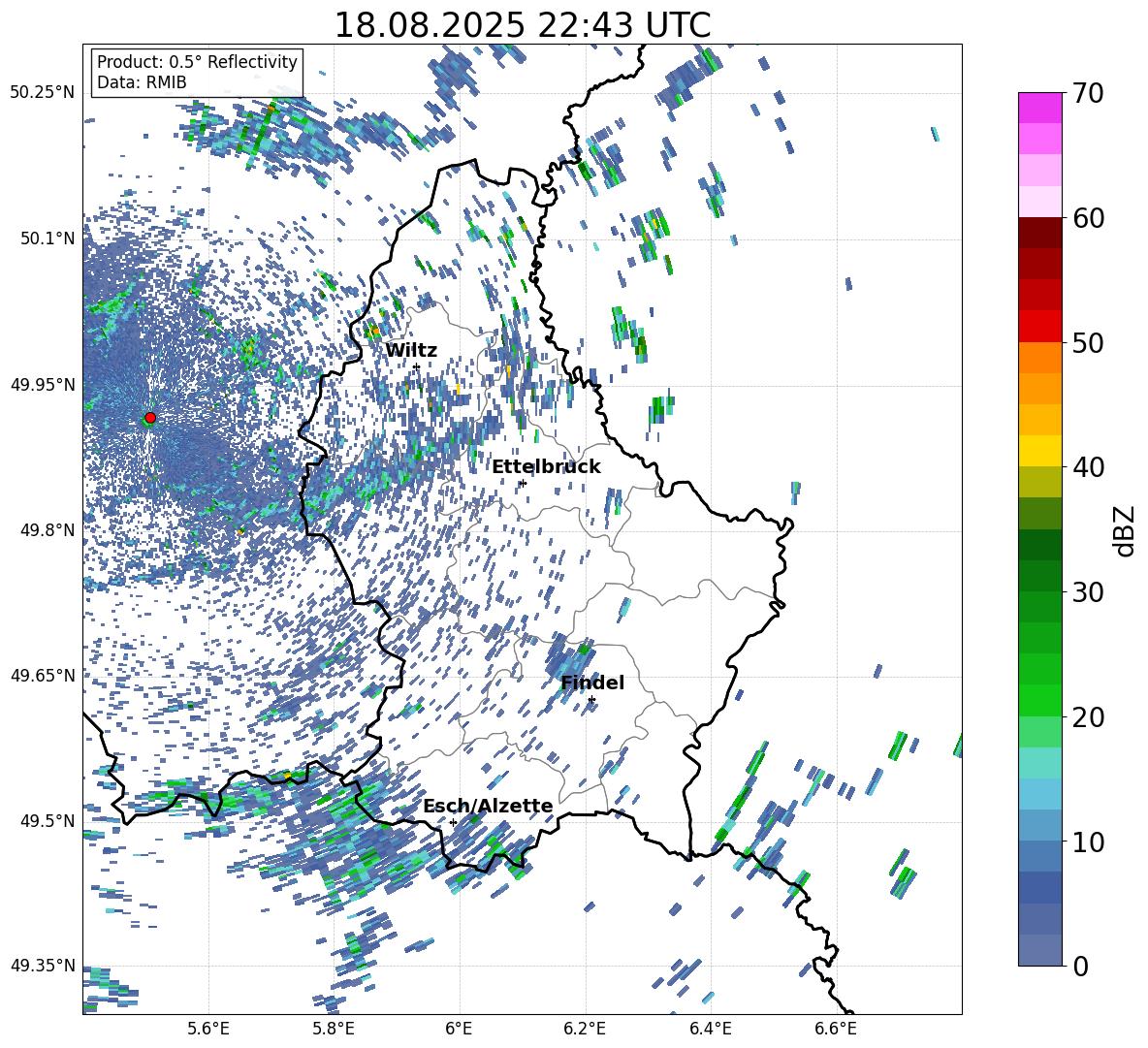Click the title '18.08.2025 22:43 UTC'
This screenshot has height=1048, width=1148.
[x=522, y=25]
